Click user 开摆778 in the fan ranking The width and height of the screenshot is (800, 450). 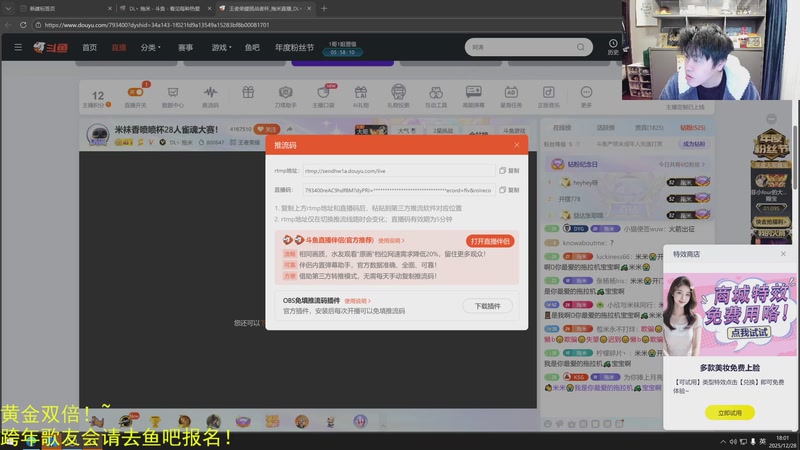click(x=569, y=199)
